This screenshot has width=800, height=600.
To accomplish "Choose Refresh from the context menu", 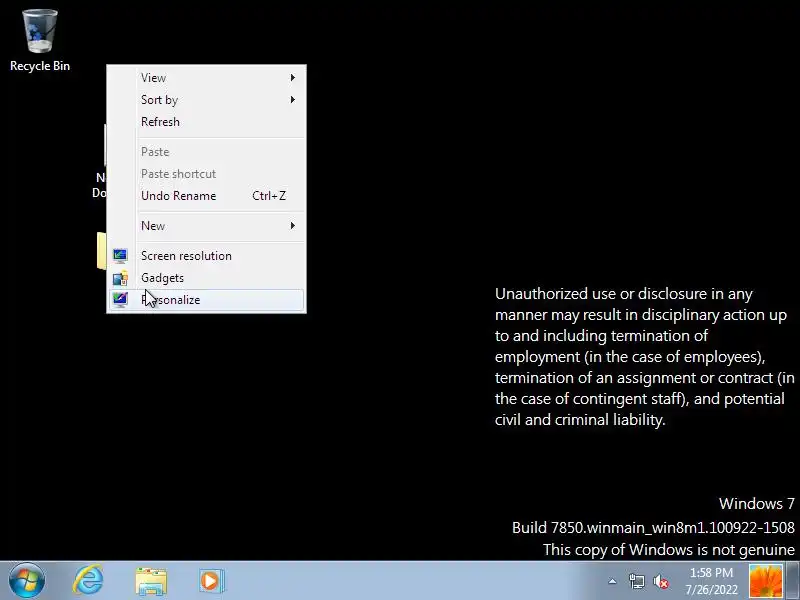I will point(206,121).
